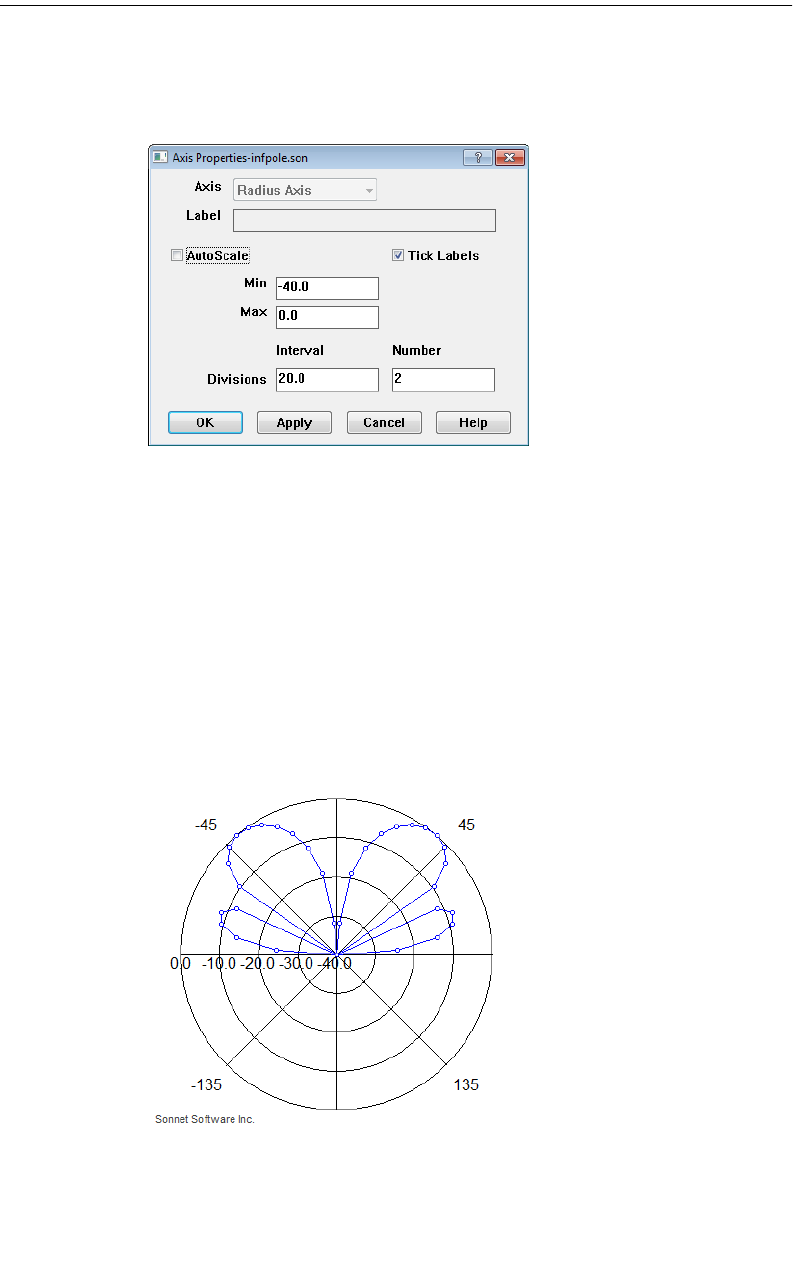Viewport: 793px width, 1269px height.
Task: Click the Apply button
Action: pyautogui.click(x=294, y=422)
